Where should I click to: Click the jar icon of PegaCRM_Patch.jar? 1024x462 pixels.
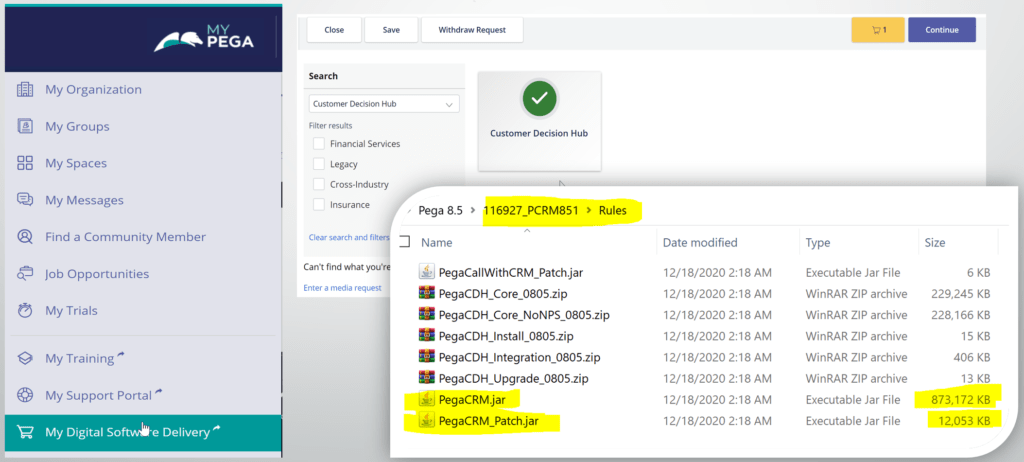click(x=426, y=420)
